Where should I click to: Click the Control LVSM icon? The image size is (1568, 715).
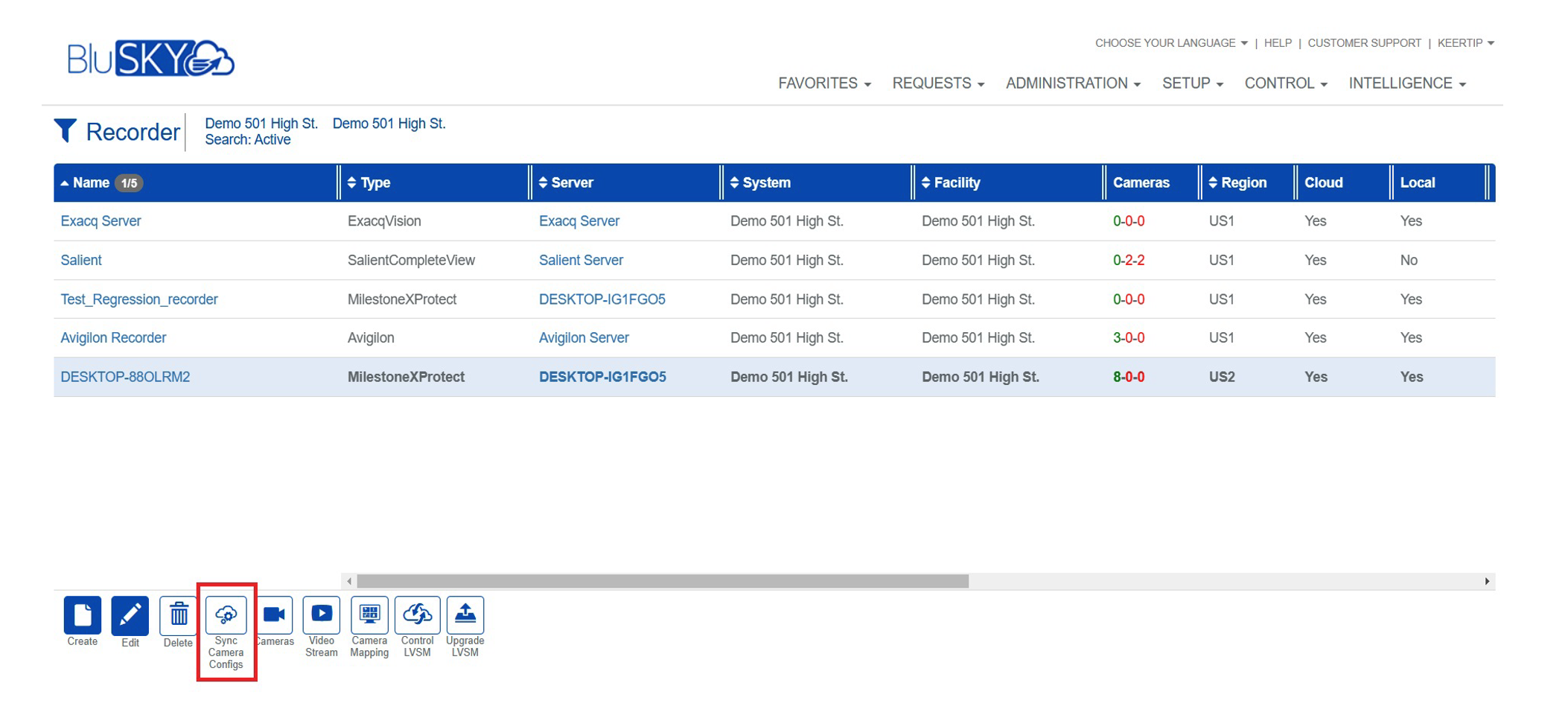(x=417, y=615)
